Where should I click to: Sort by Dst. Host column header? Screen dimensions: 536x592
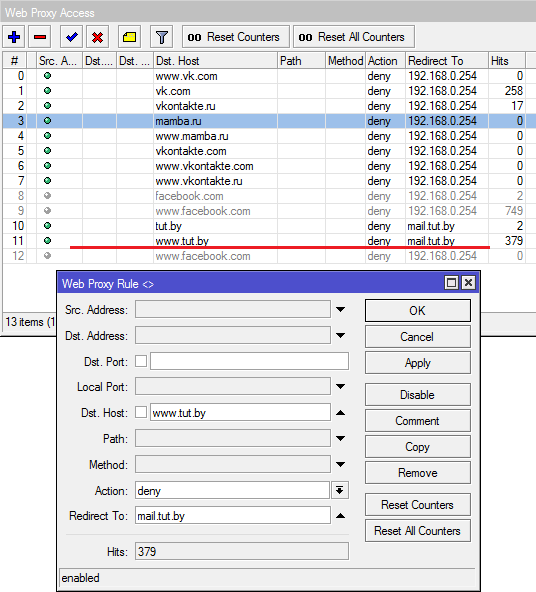coord(215,61)
